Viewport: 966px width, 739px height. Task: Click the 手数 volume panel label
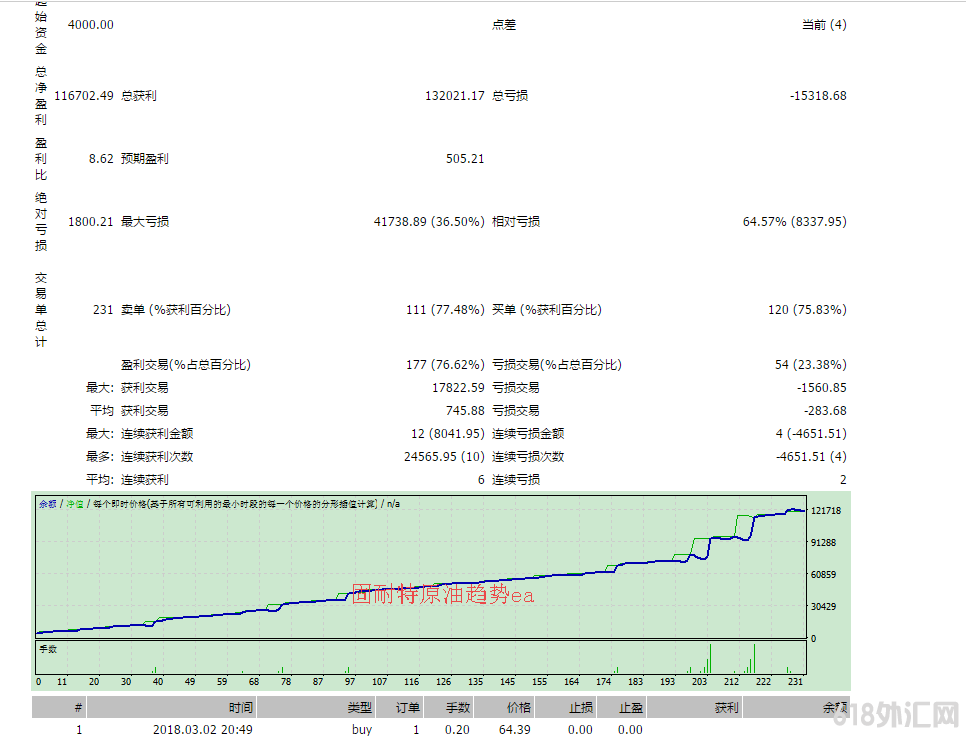pyautogui.click(x=48, y=649)
